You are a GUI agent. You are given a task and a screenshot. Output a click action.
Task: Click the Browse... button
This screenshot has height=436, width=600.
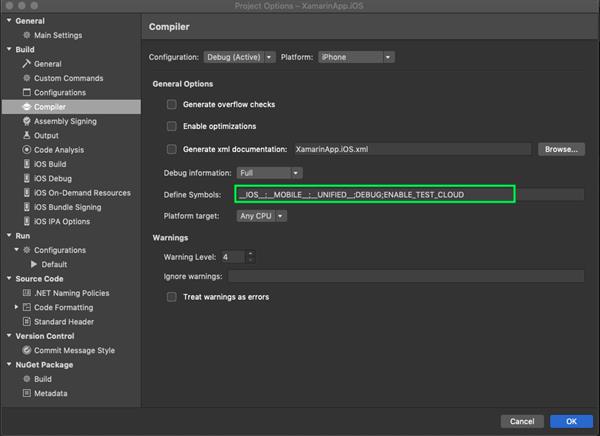(560, 149)
